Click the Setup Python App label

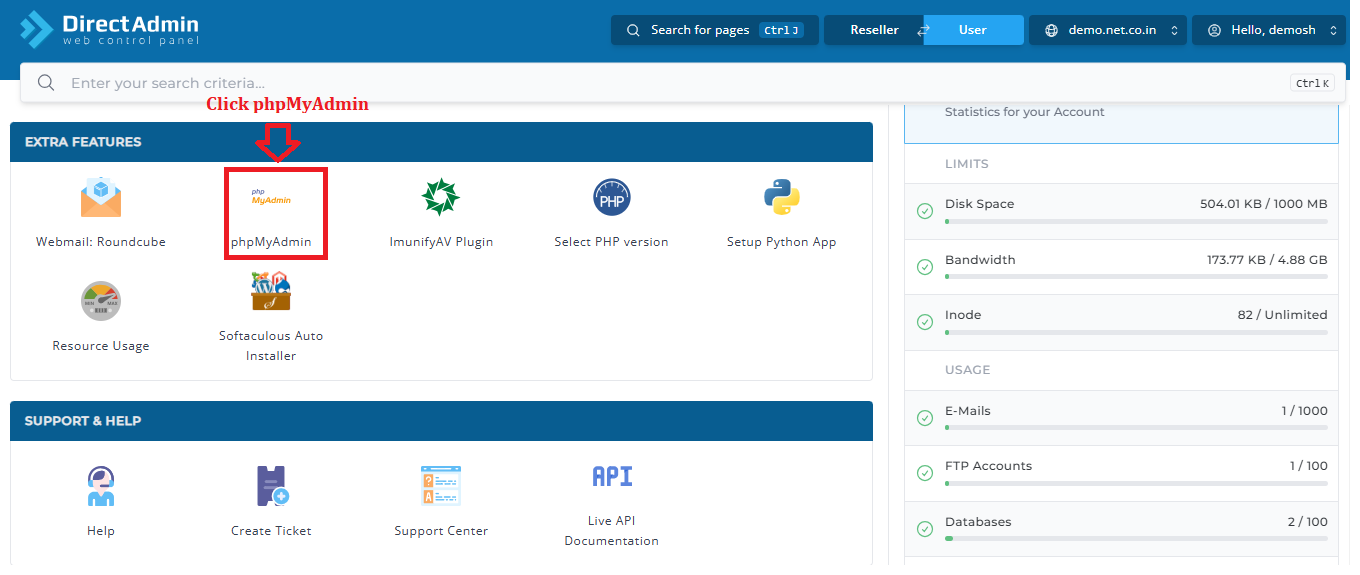pyautogui.click(x=782, y=242)
